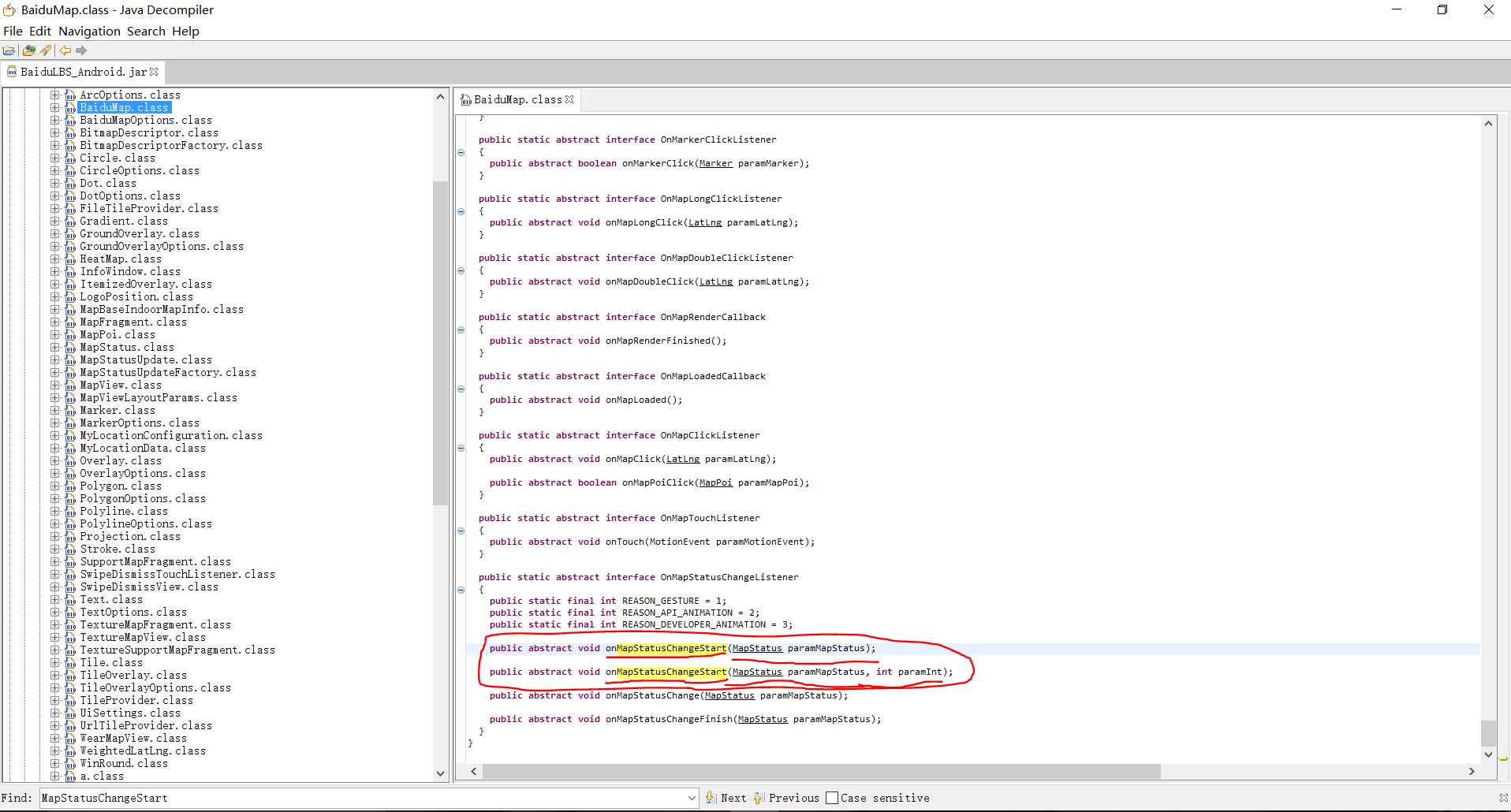Click the Previous search arrow icon
This screenshot has height=812, width=1511.
[x=759, y=798]
